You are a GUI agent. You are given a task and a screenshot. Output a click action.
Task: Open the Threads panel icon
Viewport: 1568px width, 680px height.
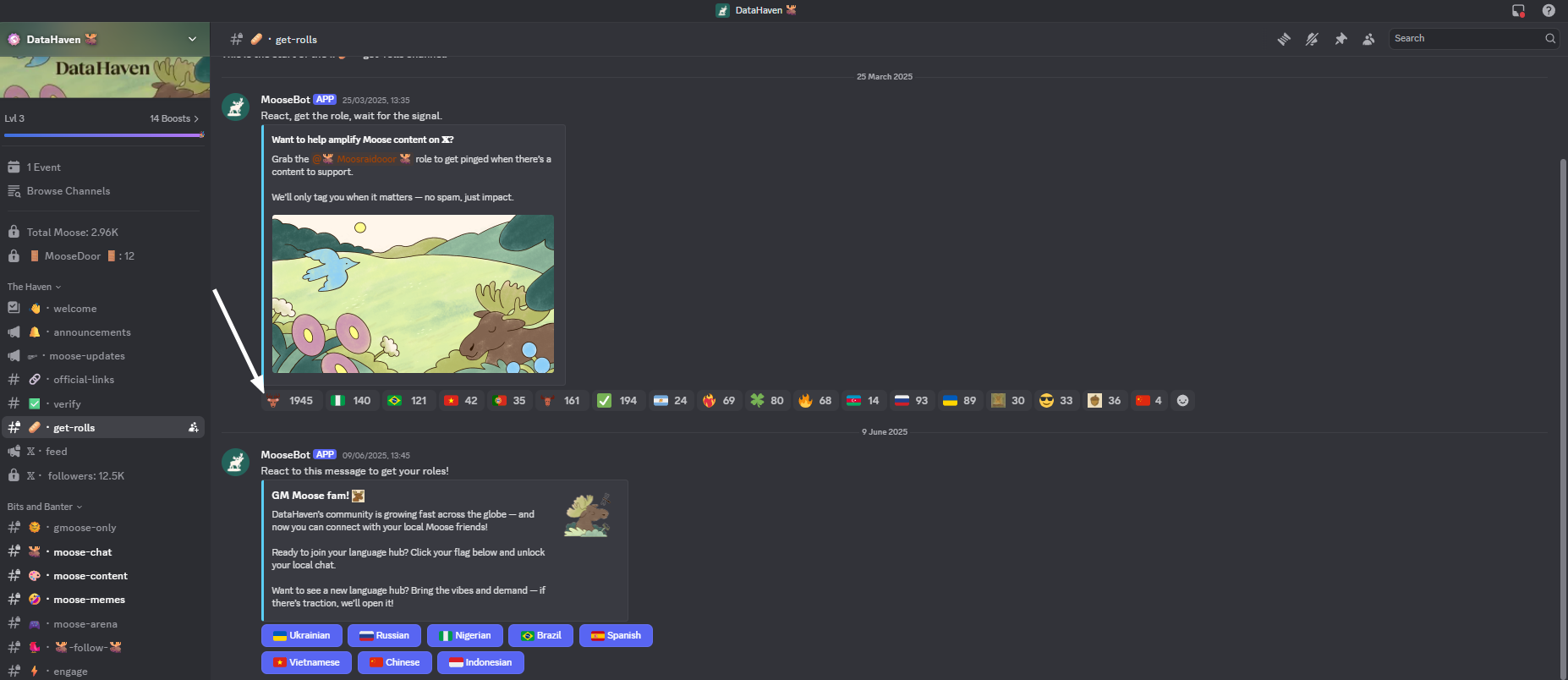tap(1284, 39)
